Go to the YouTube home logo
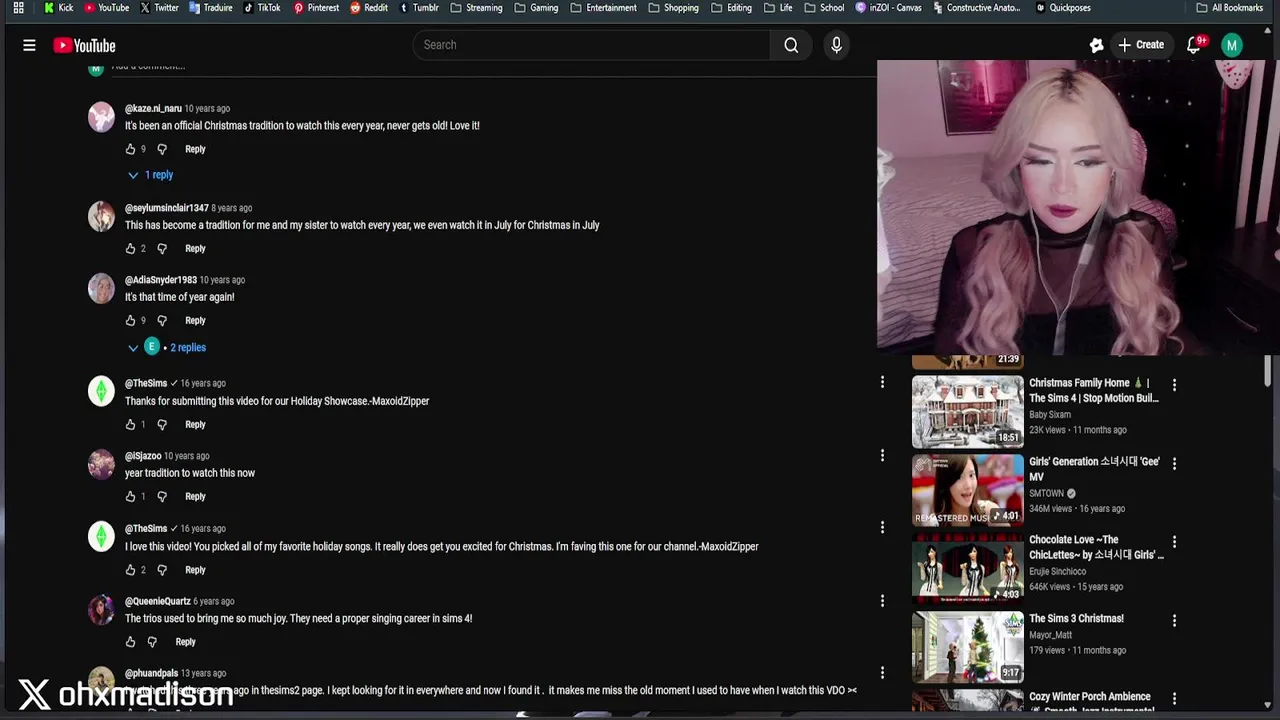The width and height of the screenshot is (1280, 720). [85, 45]
